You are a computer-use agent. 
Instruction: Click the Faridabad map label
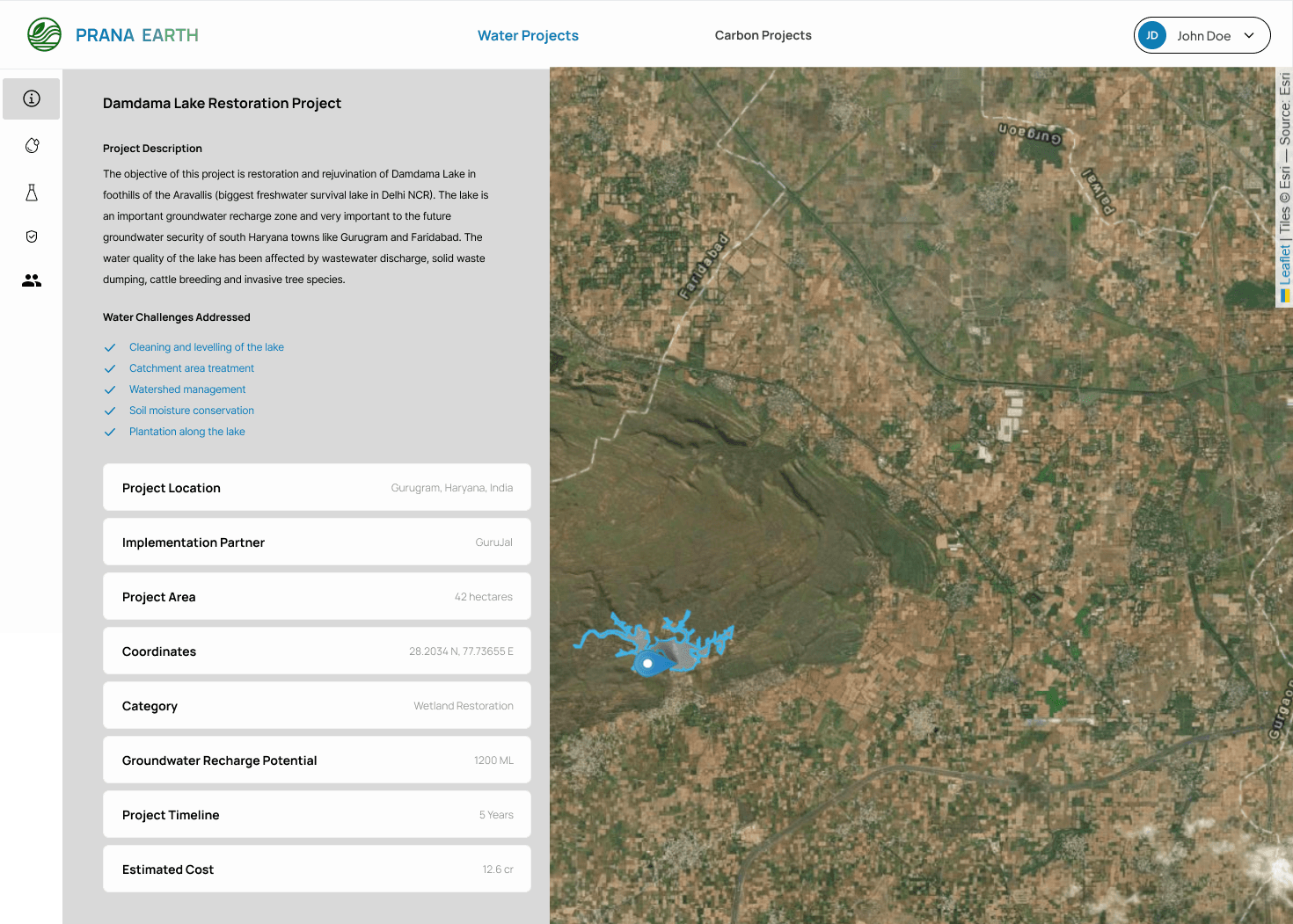tap(705, 266)
